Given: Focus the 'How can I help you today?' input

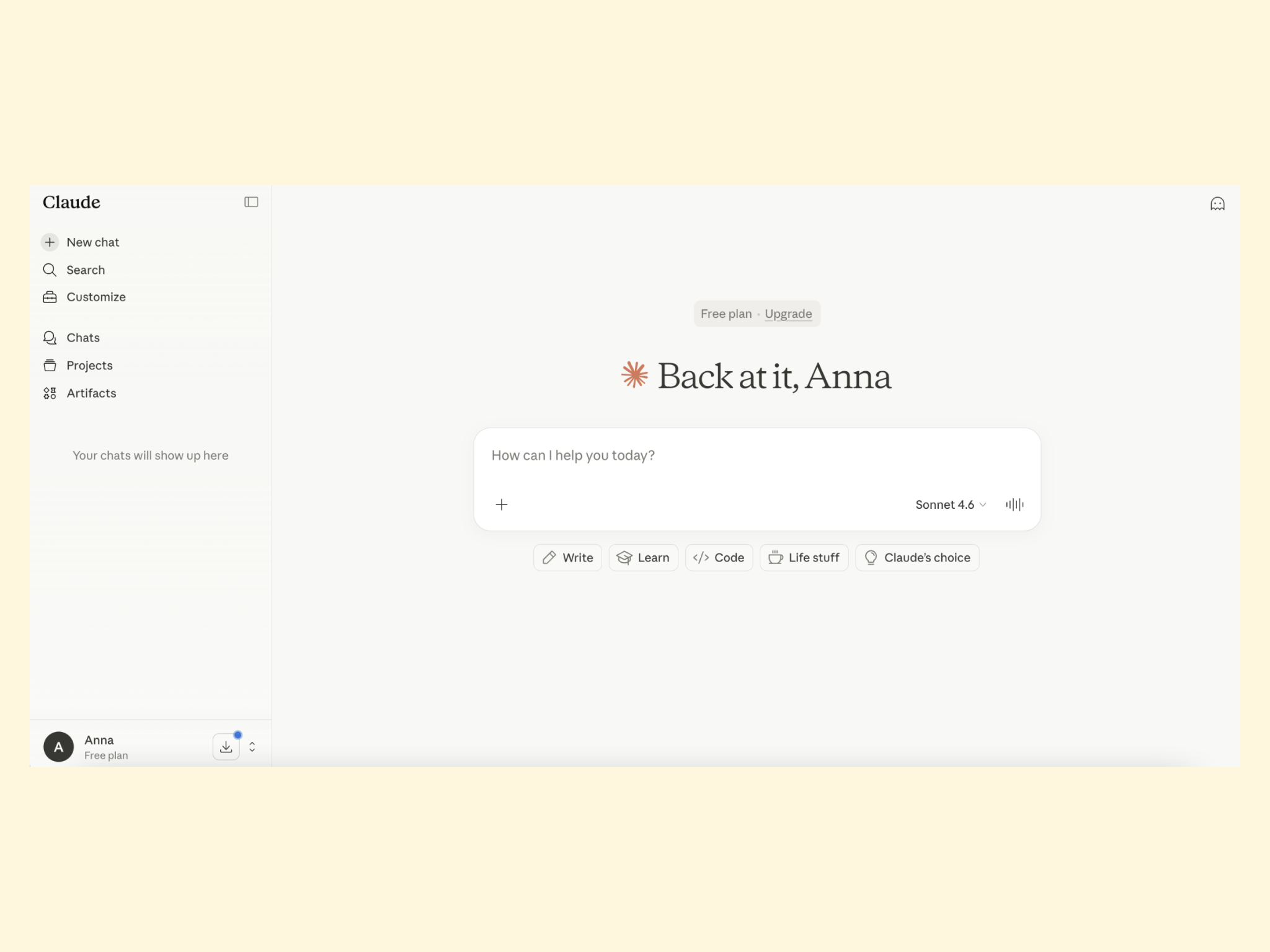Looking at the screenshot, I should [x=757, y=456].
